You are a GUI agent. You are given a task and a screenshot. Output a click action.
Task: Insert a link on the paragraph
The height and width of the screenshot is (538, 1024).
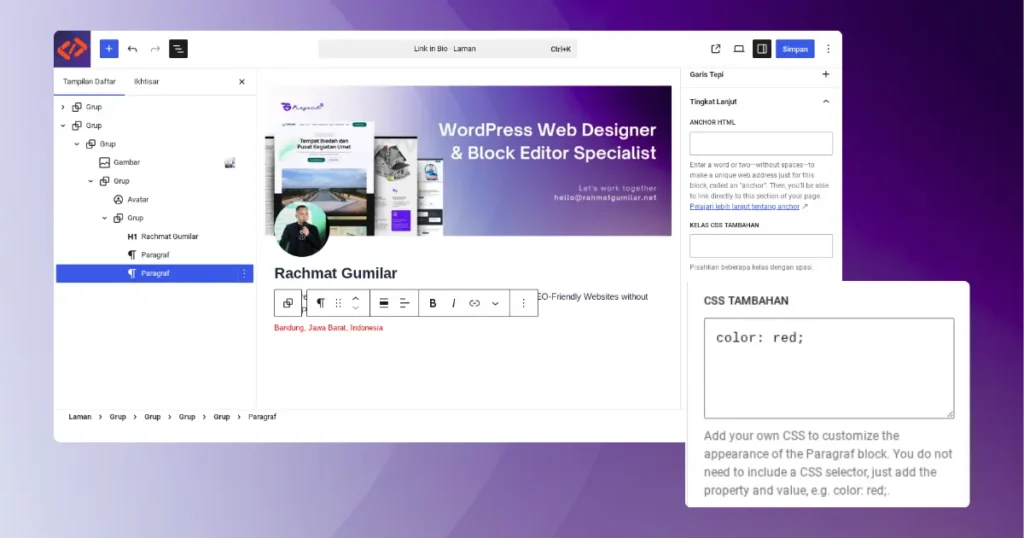coord(474,303)
